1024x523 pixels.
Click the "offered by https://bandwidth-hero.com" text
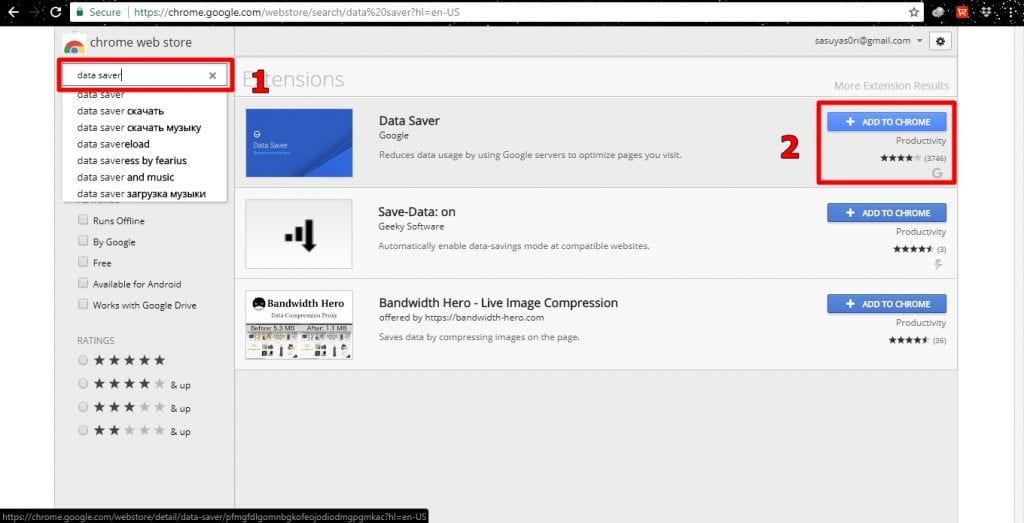[x=461, y=318]
